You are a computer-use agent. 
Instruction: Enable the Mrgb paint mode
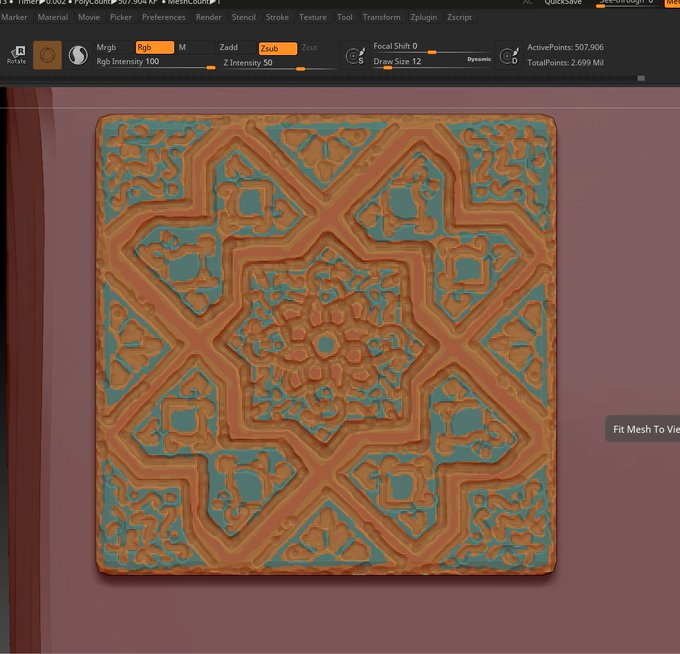[107, 47]
